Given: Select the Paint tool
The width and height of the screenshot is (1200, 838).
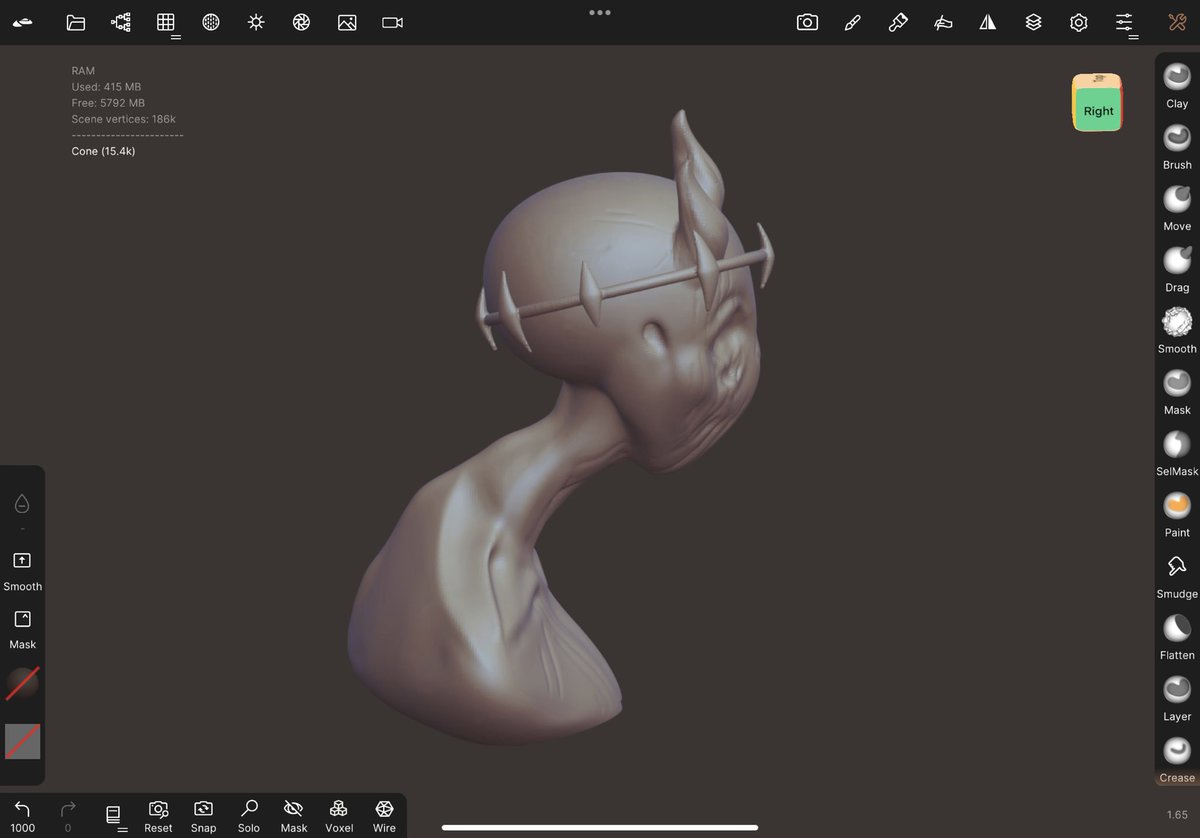Looking at the screenshot, I should click(1177, 513).
